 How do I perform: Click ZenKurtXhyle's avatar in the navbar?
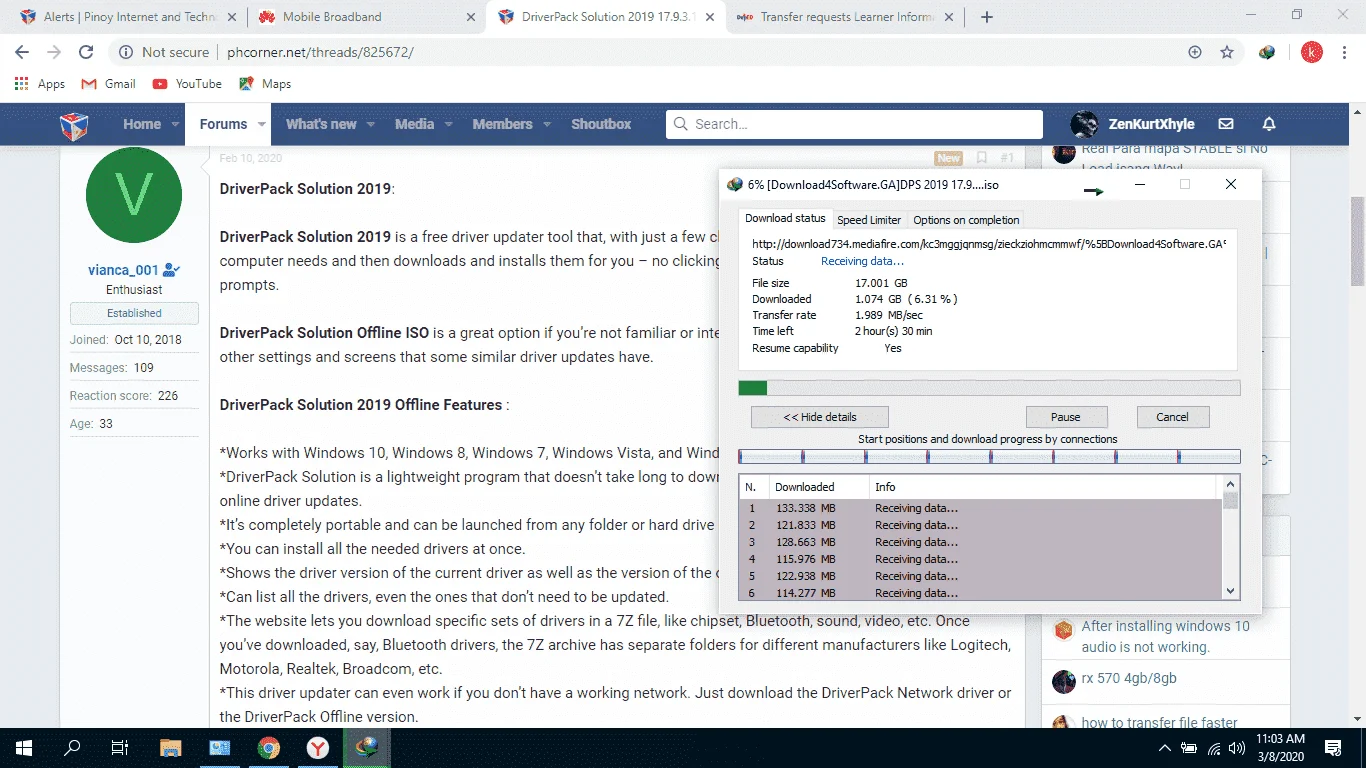(x=1084, y=124)
